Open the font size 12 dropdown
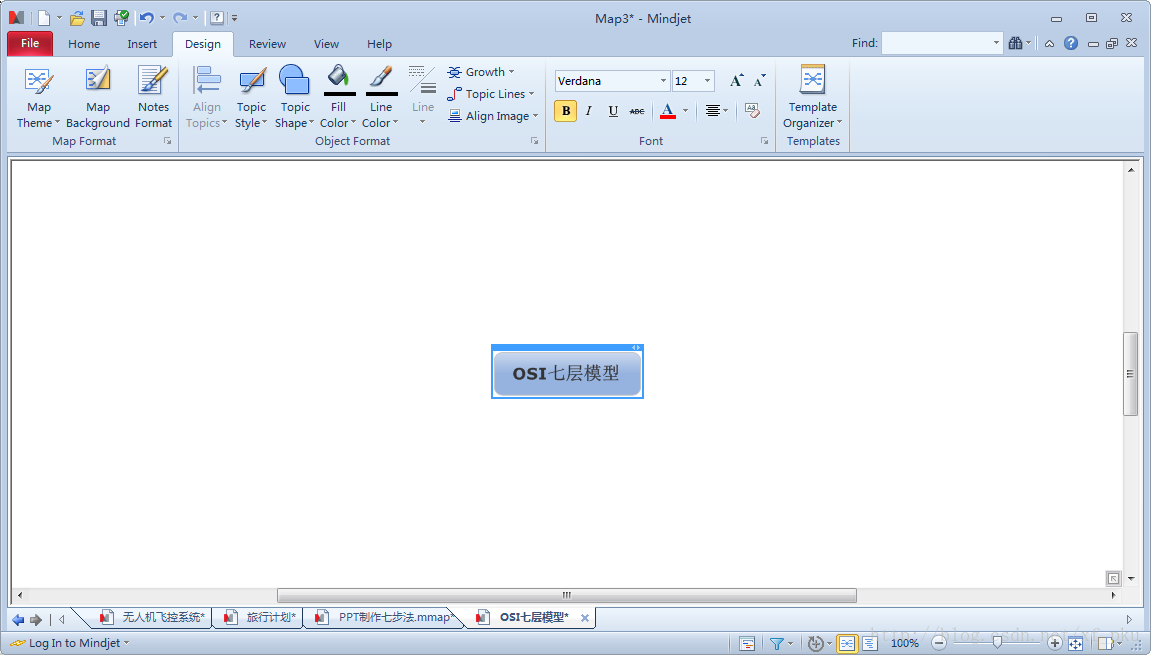The image size is (1151, 655). [x=707, y=81]
